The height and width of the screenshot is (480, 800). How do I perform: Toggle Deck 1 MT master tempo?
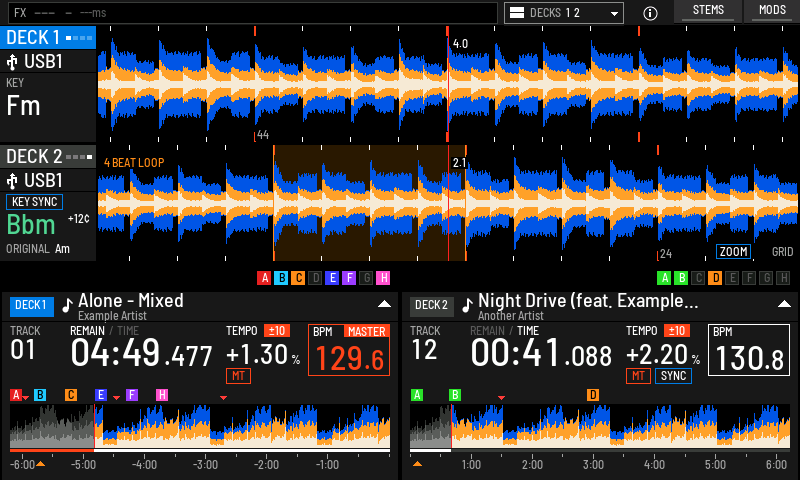coord(238,376)
